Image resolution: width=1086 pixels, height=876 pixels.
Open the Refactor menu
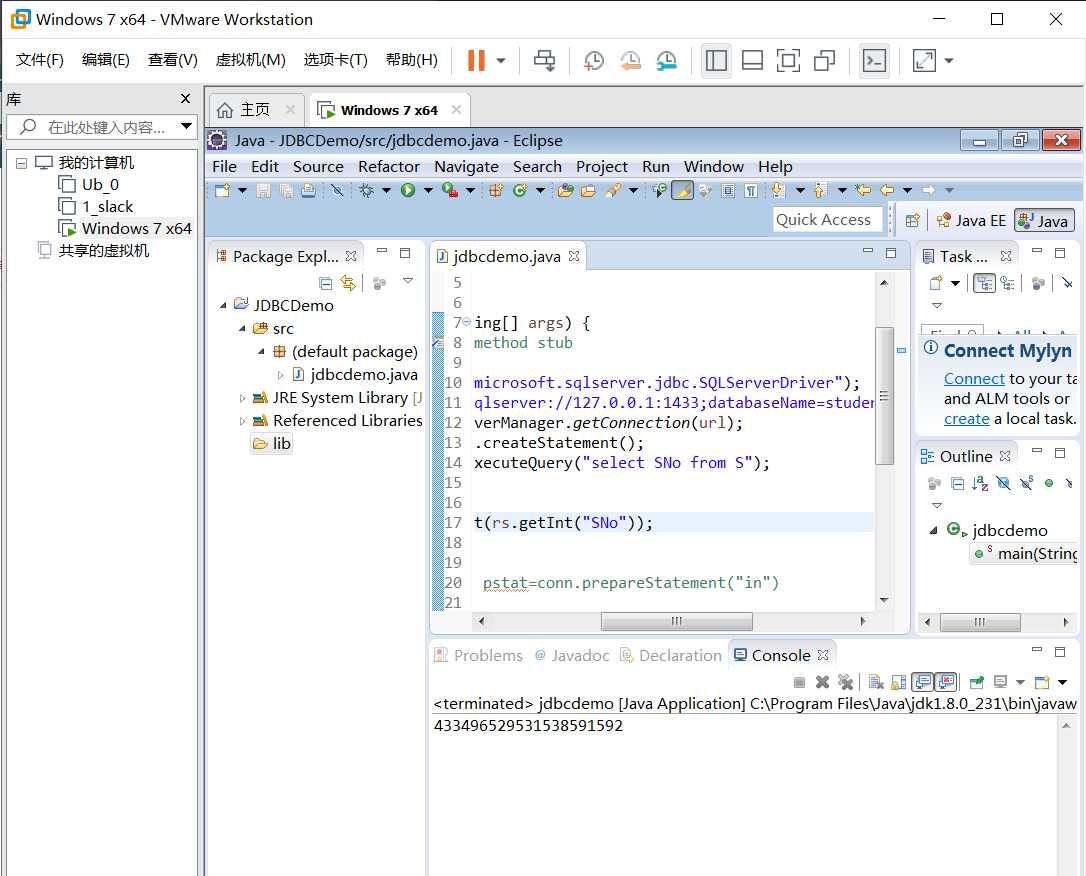click(389, 167)
